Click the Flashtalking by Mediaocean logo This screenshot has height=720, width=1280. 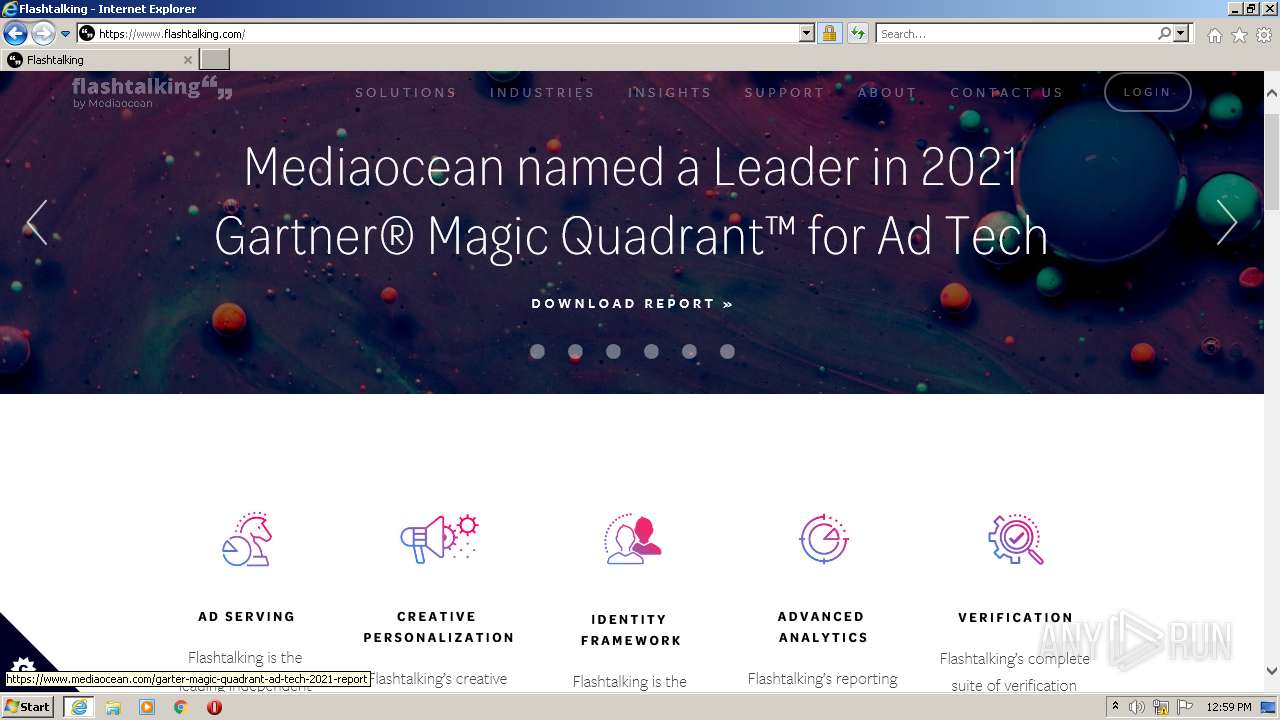[x=152, y=90]
